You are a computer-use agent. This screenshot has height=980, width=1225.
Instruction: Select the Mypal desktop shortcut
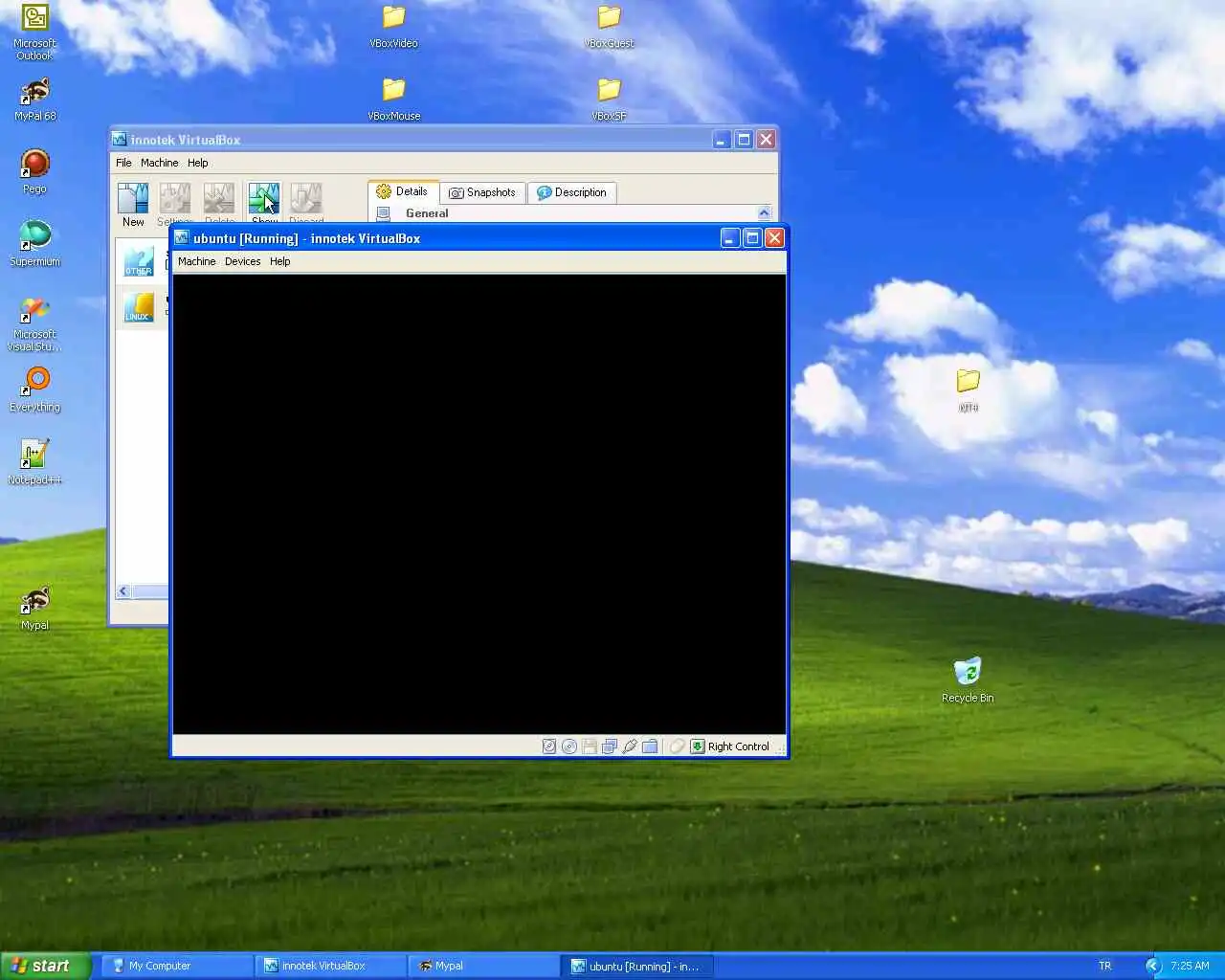click(35, 610)
